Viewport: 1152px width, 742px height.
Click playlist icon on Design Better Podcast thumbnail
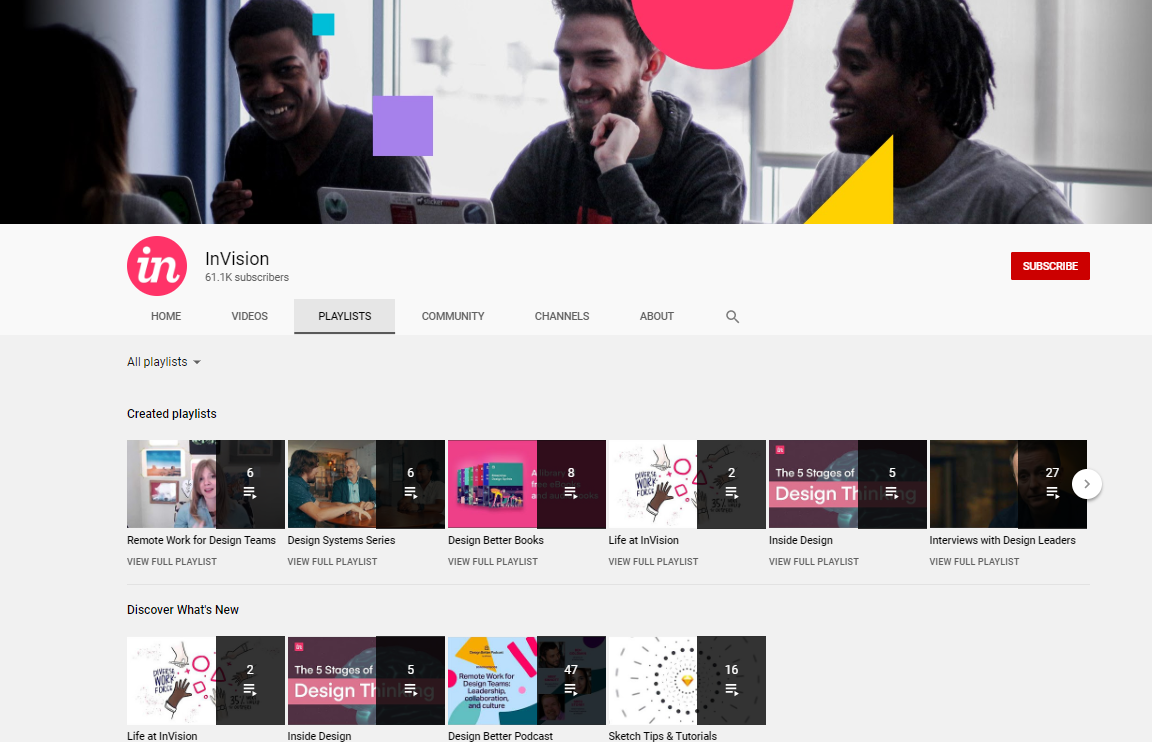tap(571, 690)
